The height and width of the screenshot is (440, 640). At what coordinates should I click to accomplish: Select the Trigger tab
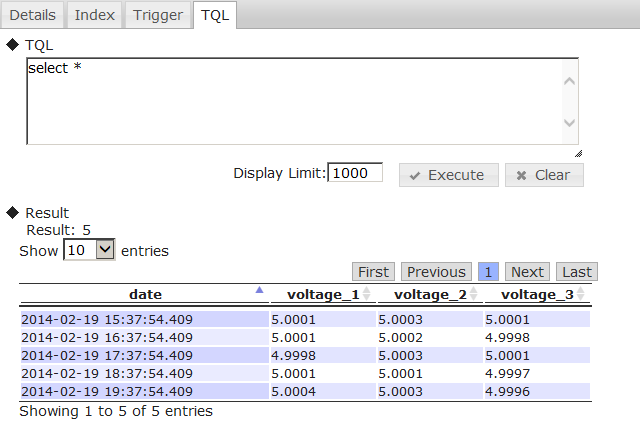point(158,15)
